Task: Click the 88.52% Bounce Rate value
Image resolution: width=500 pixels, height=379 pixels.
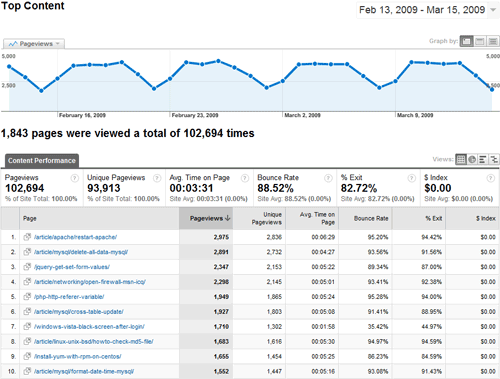Action: [275, 188]
